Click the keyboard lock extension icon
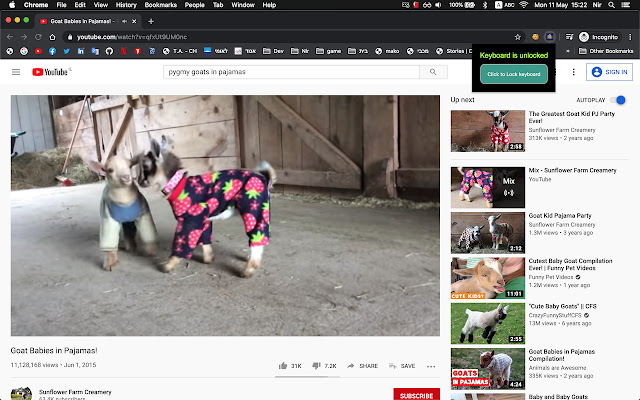Viewport: 640px width, 400px height. [x=550, y=37]
